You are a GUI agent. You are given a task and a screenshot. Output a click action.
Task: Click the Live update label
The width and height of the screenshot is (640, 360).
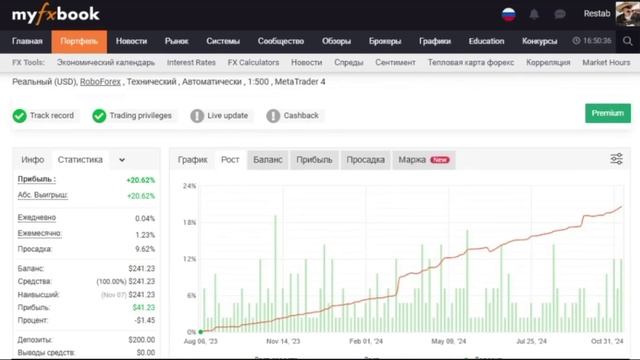[227, 116]
